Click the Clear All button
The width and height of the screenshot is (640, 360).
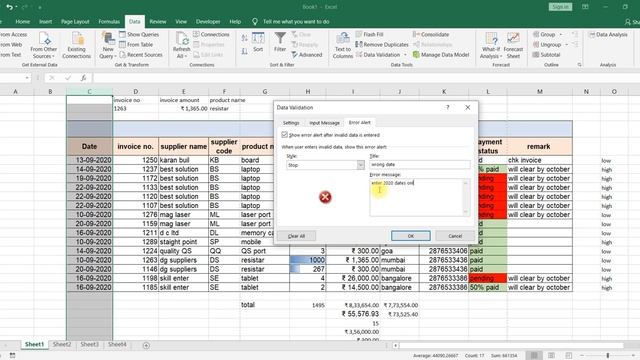[296, 236]
